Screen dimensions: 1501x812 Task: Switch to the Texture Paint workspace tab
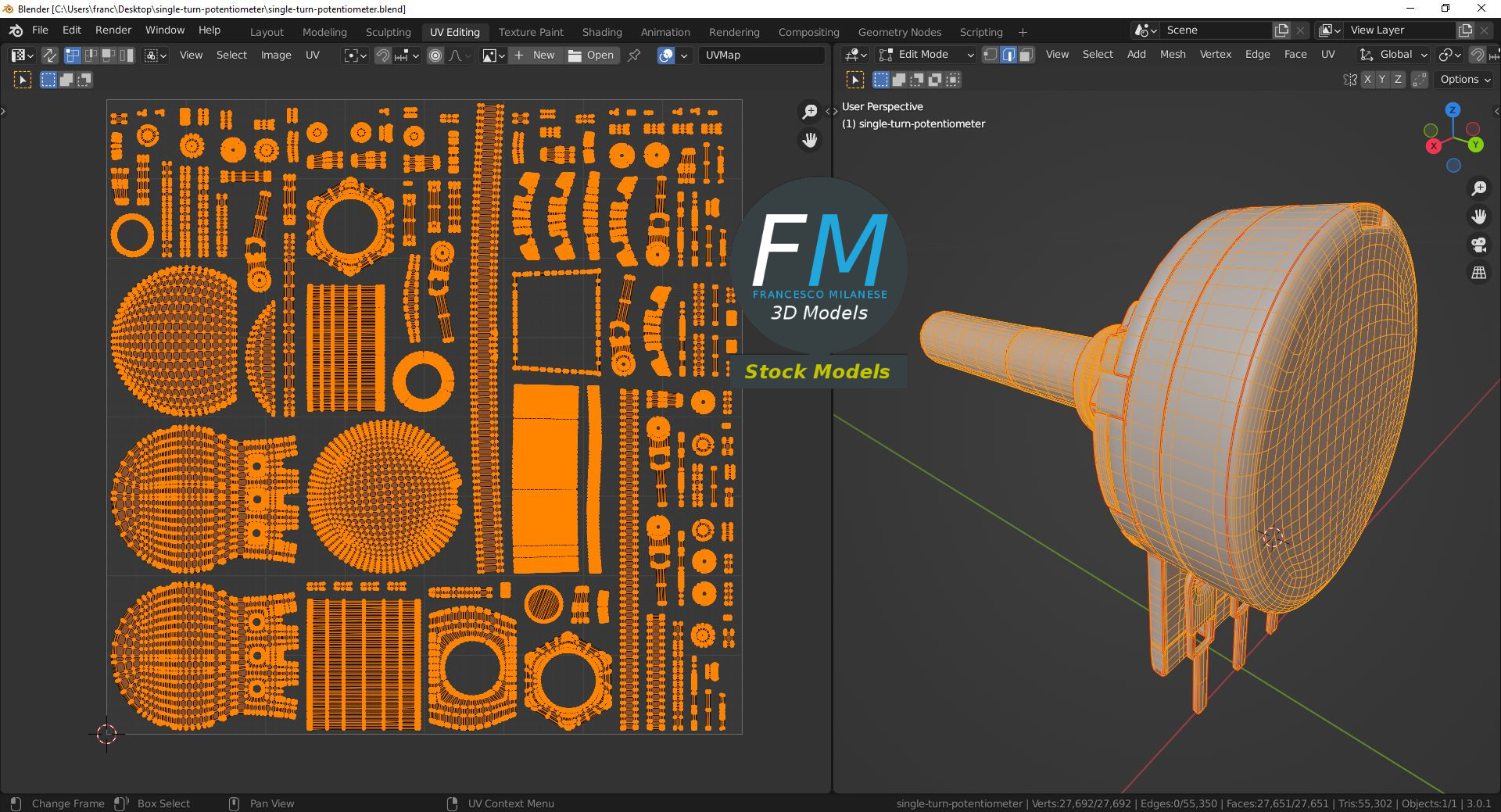coord(531,32)
